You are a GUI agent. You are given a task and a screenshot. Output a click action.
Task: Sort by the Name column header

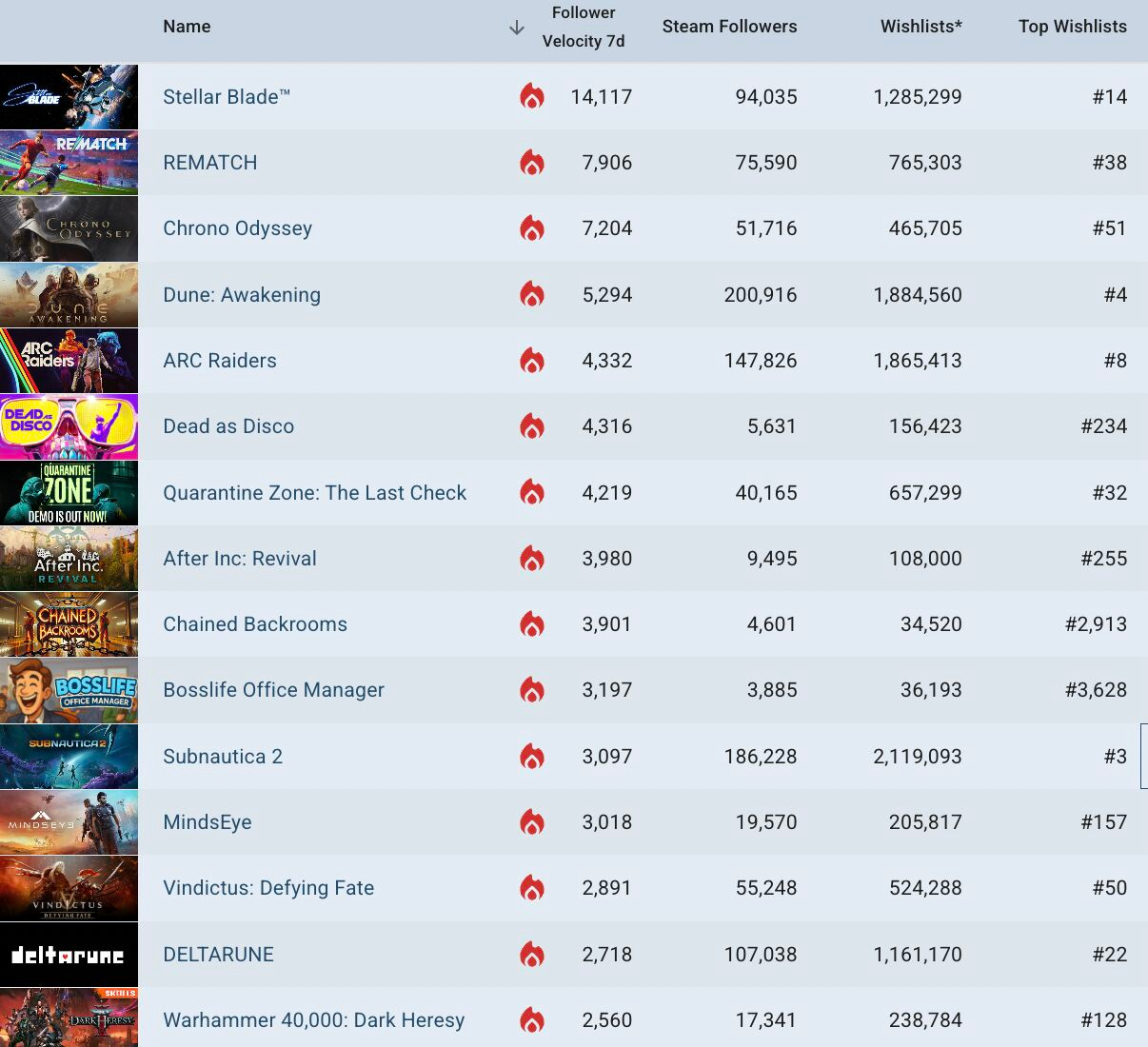187,27
